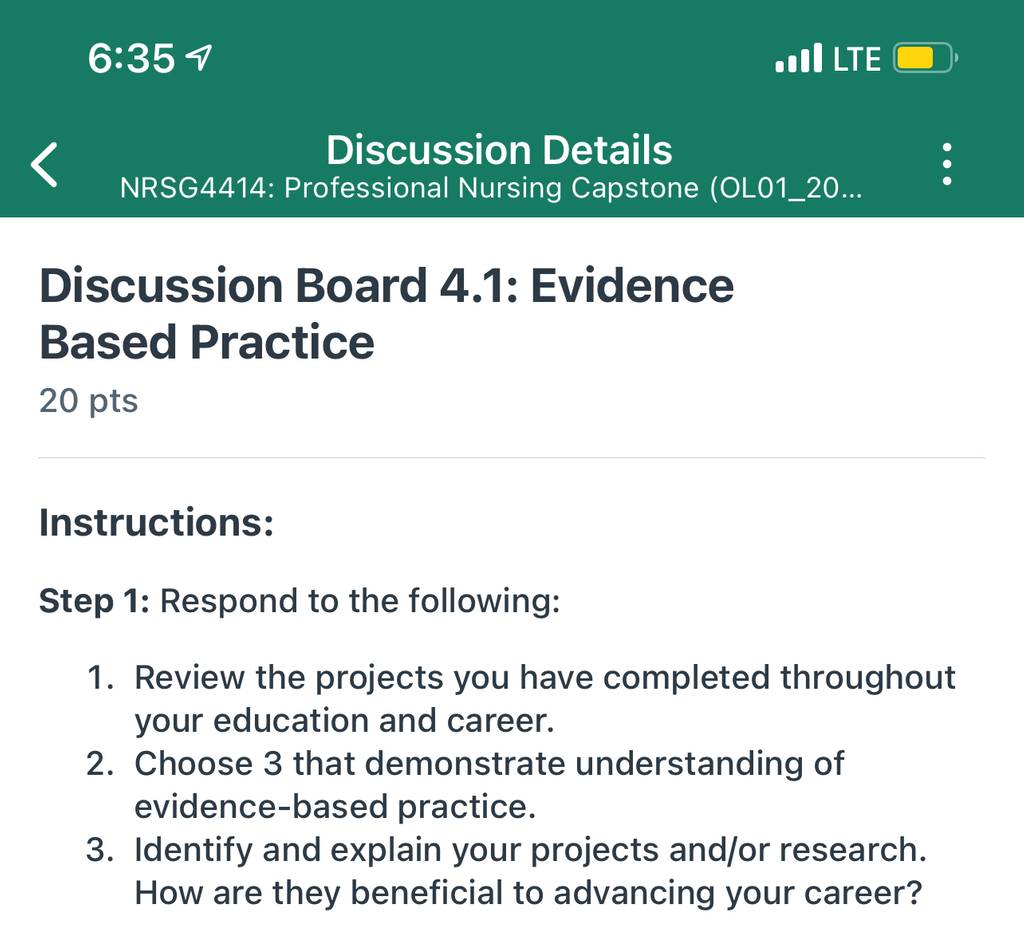
Task: Tap the NRSG4414 course subtitle
Action: pos(491,189)
